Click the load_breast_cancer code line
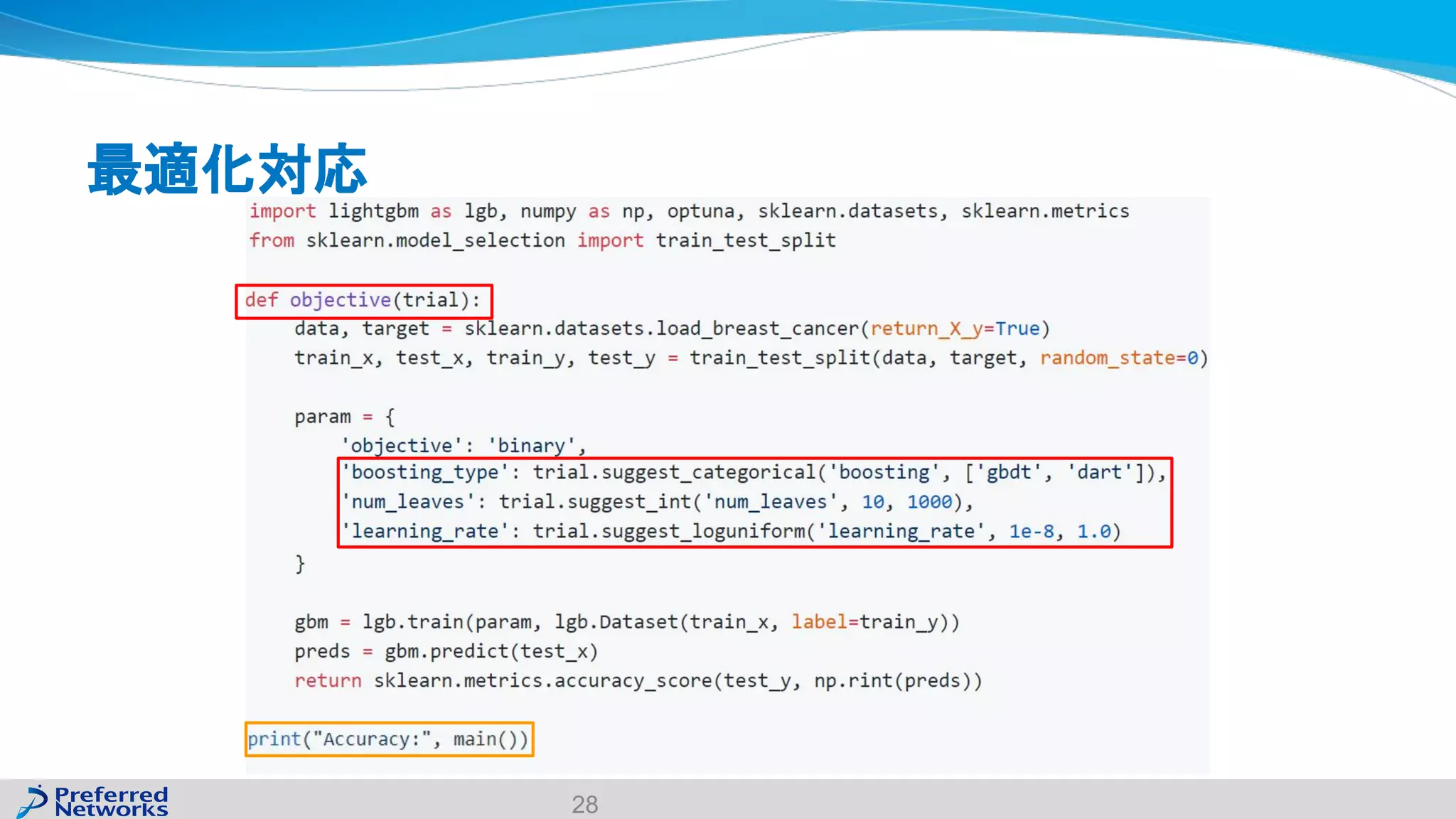 click(x=672, y=328)
